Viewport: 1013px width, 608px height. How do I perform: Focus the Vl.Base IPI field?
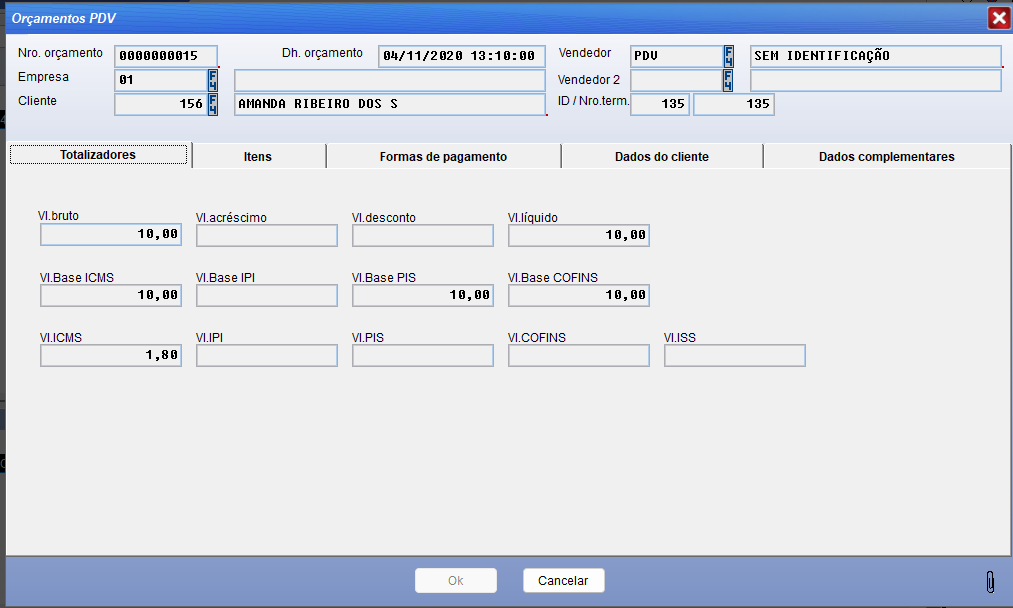tap(267, 295)
